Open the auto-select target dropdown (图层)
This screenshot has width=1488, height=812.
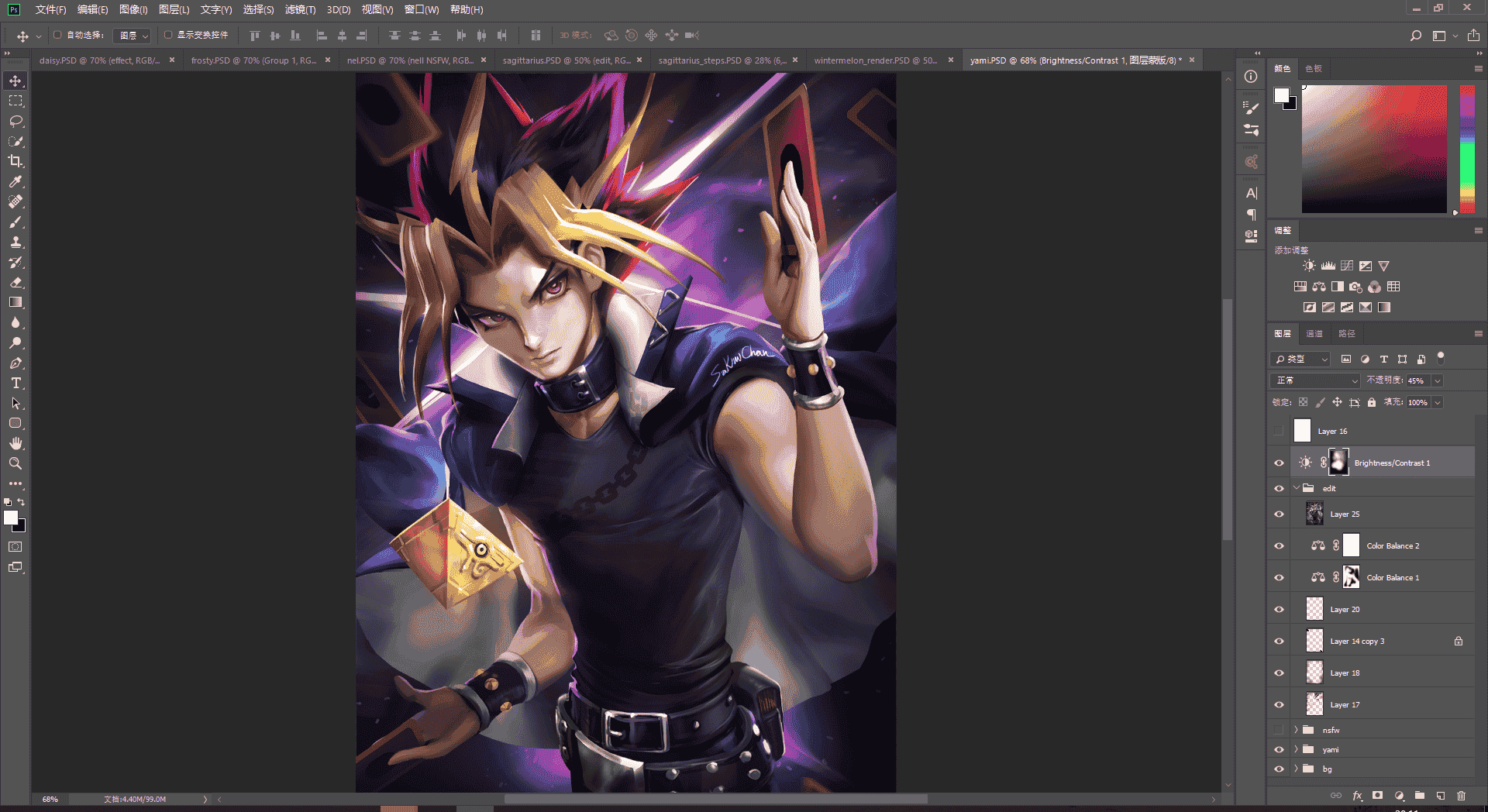click(x=132, y=36)
